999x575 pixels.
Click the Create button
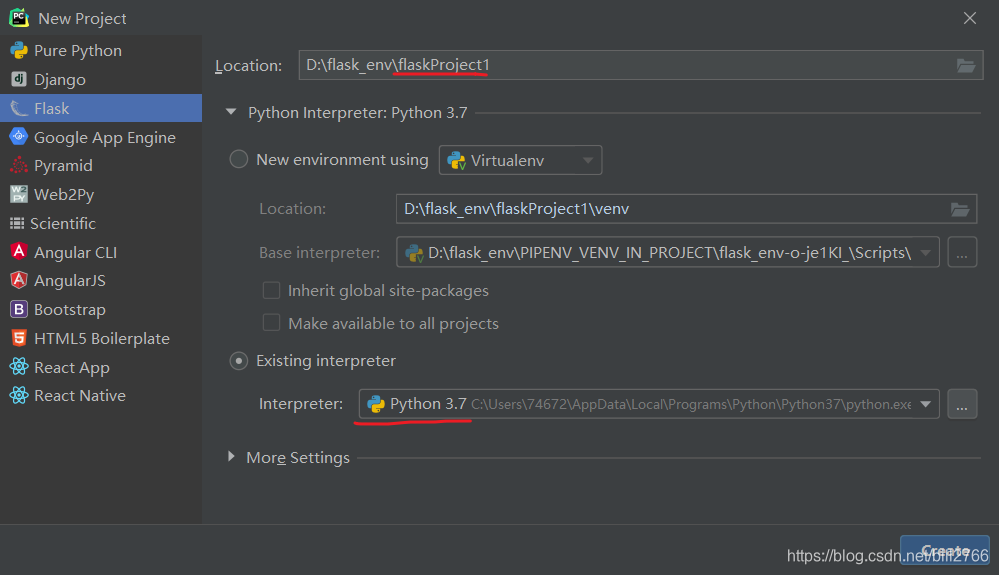coord(945,550)
